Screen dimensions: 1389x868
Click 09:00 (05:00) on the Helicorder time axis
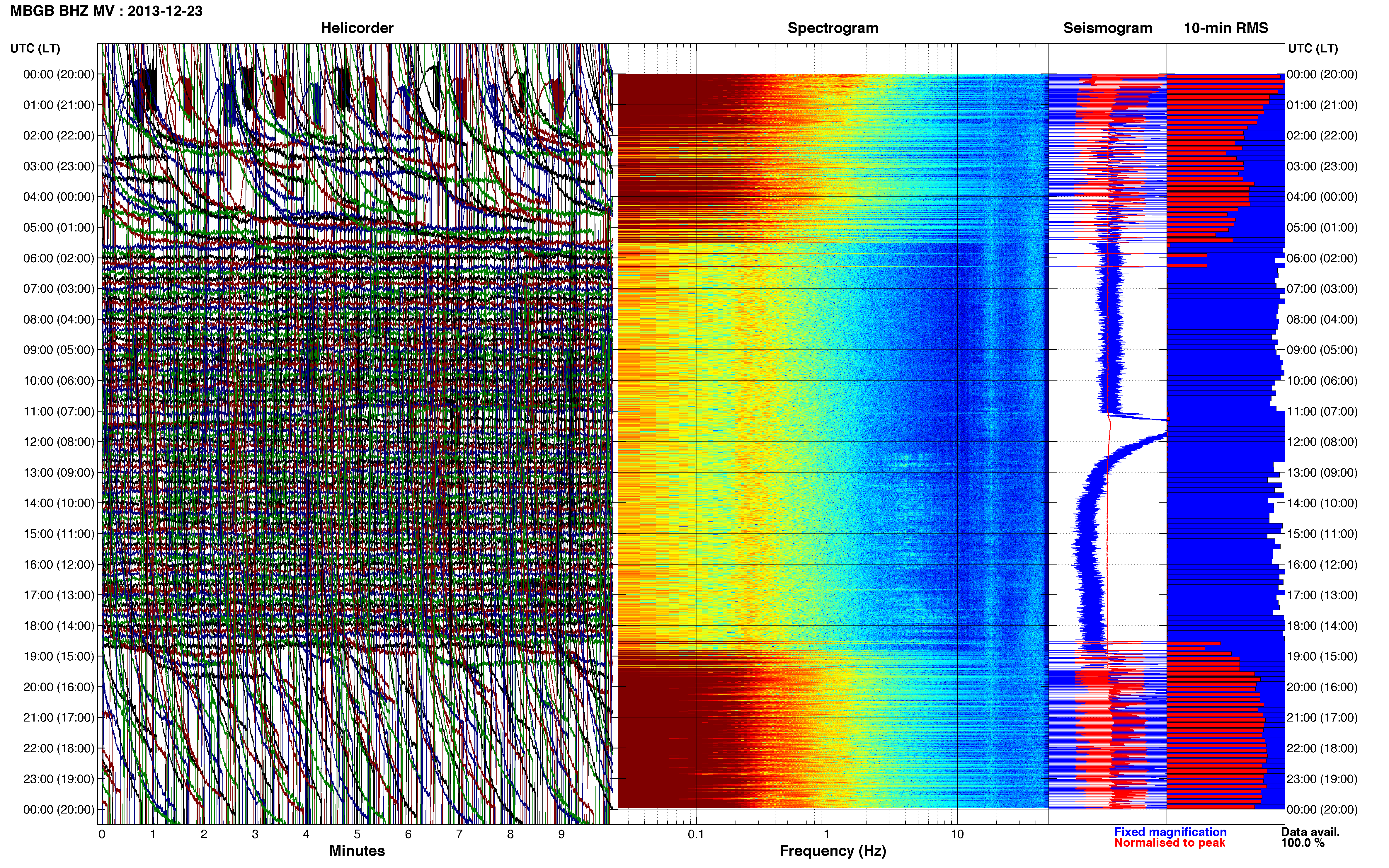pos(59,350)
